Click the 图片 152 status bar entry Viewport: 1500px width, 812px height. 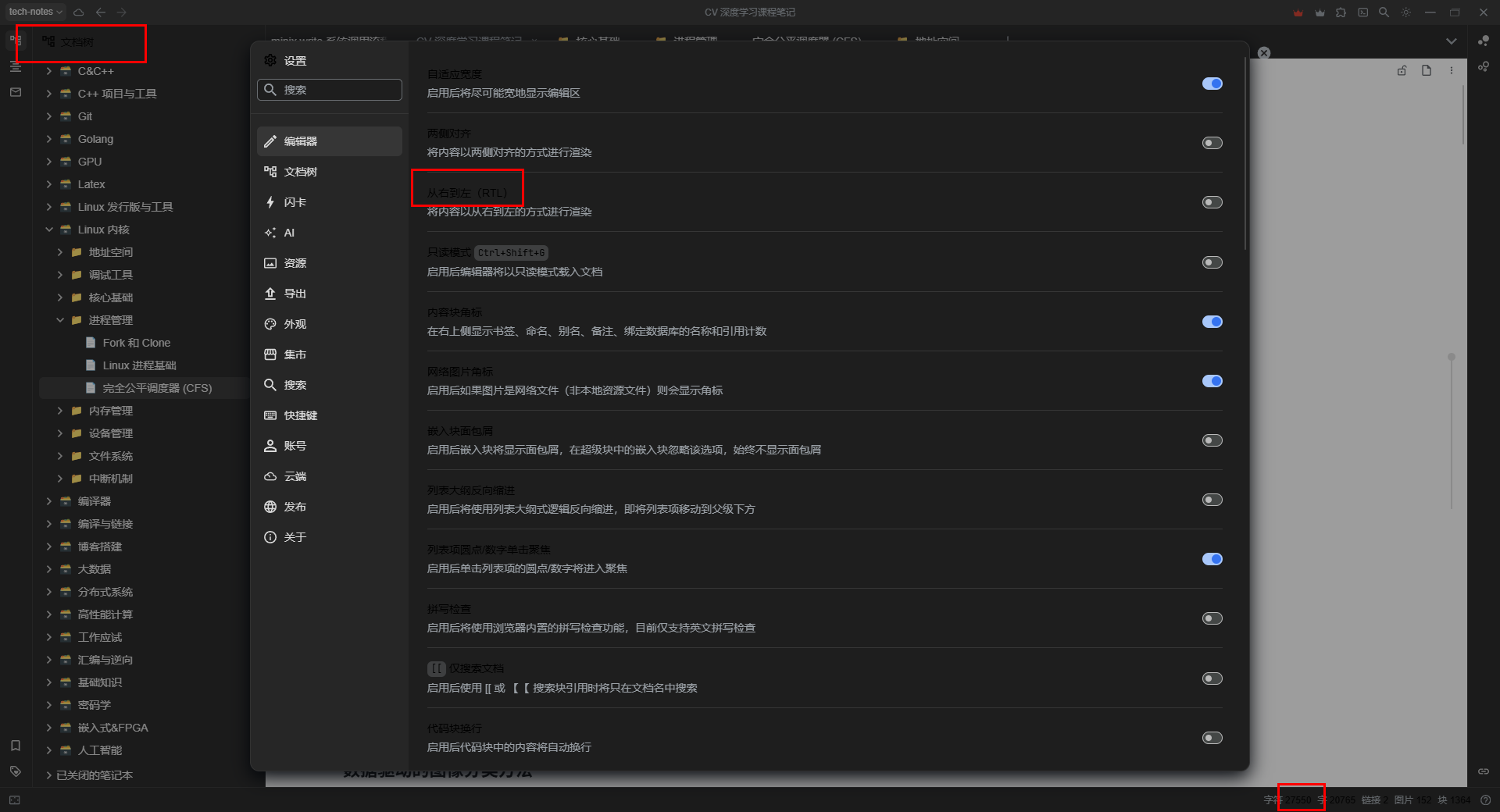click(x=1412, y=800)
